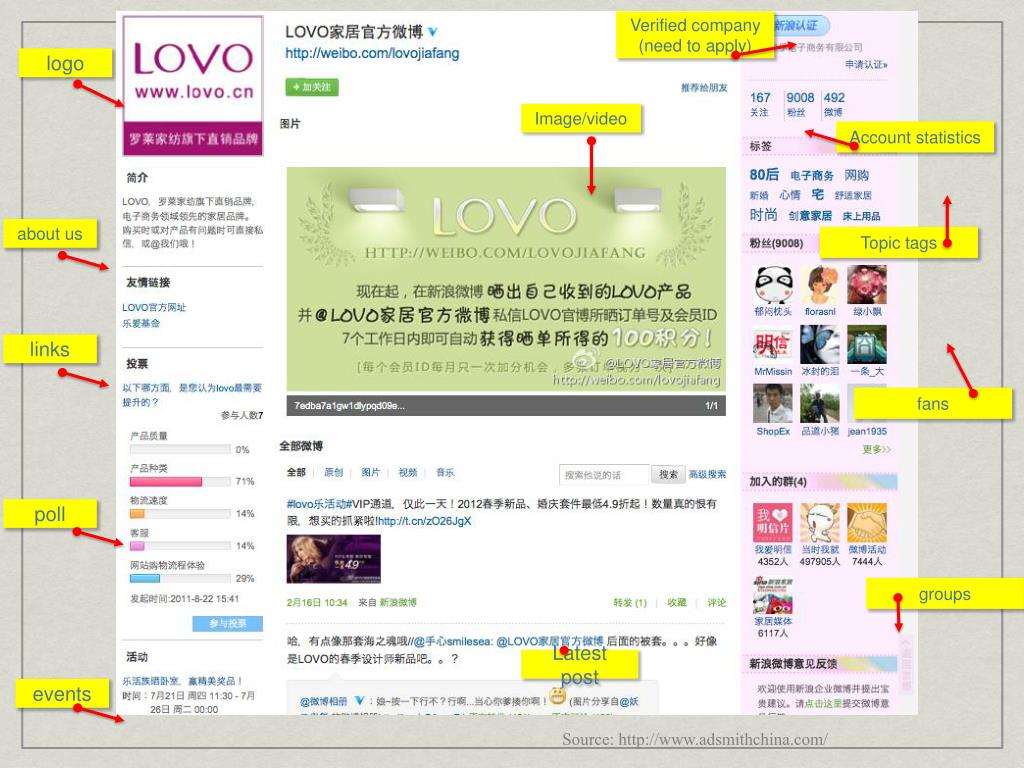Click the blue verified V badge

pos(432,31)
